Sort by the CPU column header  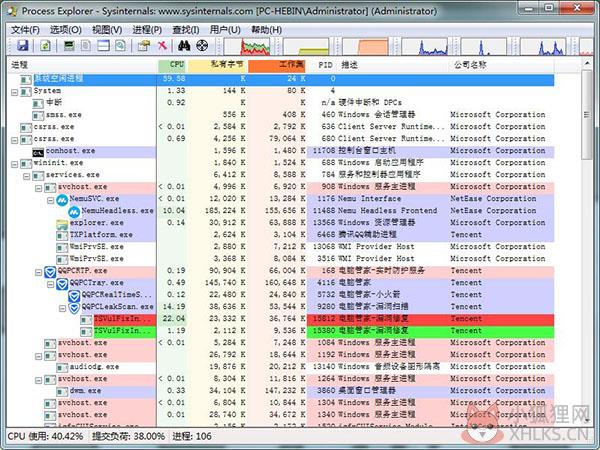click(172, 65)
